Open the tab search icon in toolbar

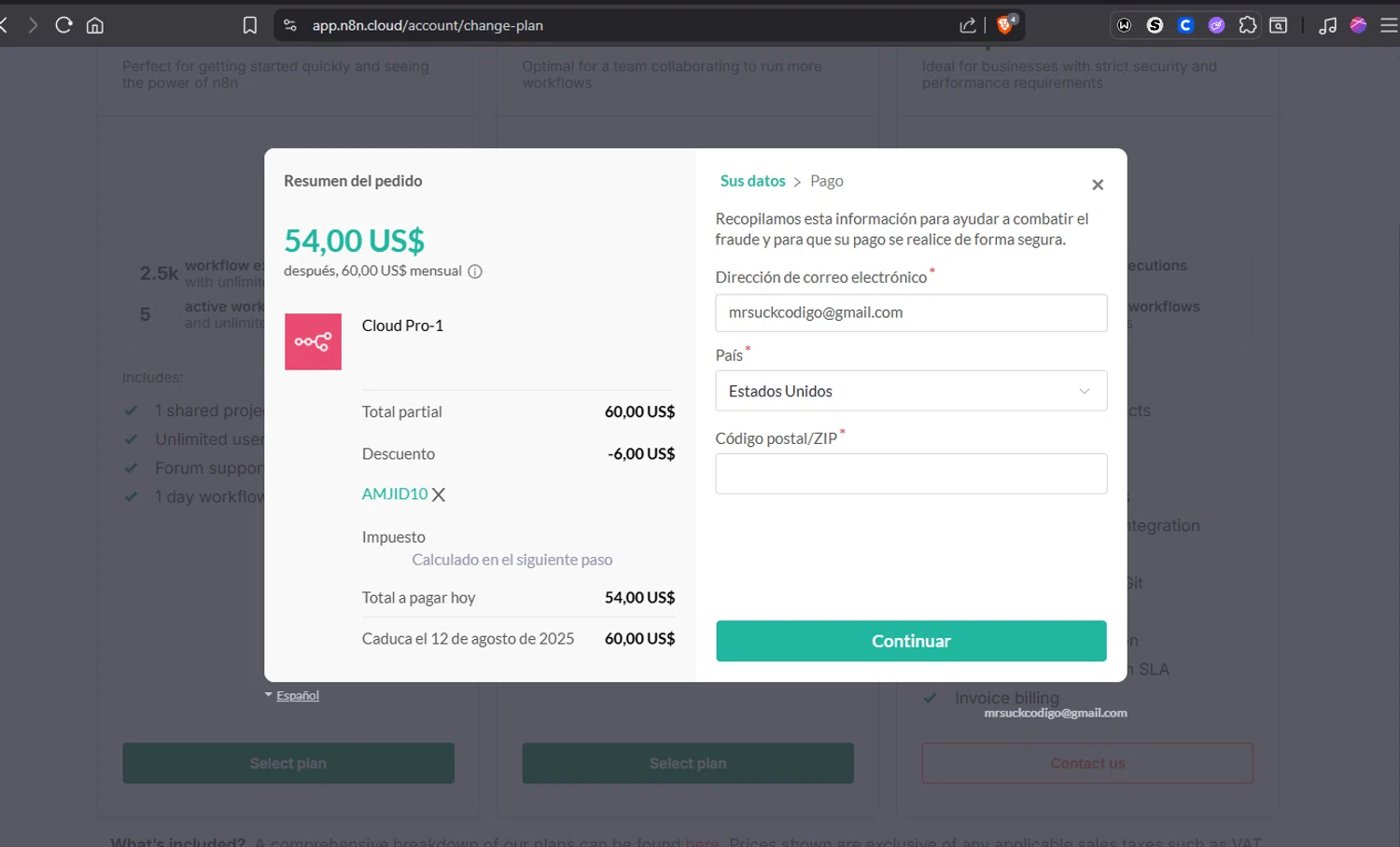[x=1279, y=25]
